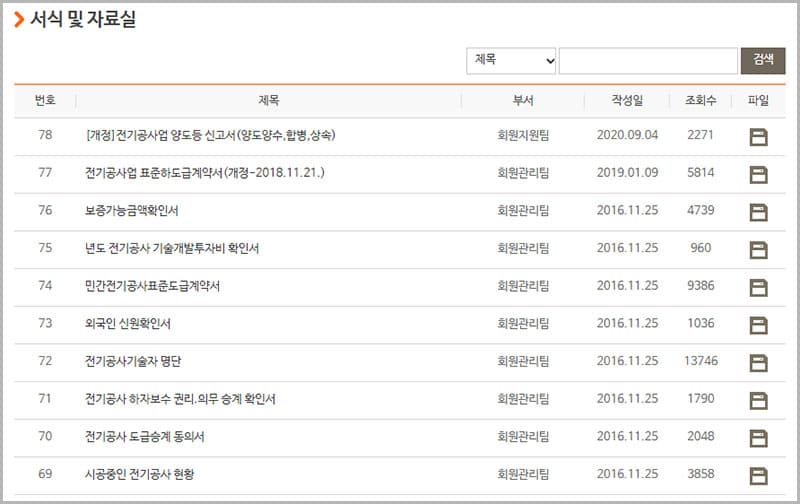Click the search text input field

pos(647,61)
